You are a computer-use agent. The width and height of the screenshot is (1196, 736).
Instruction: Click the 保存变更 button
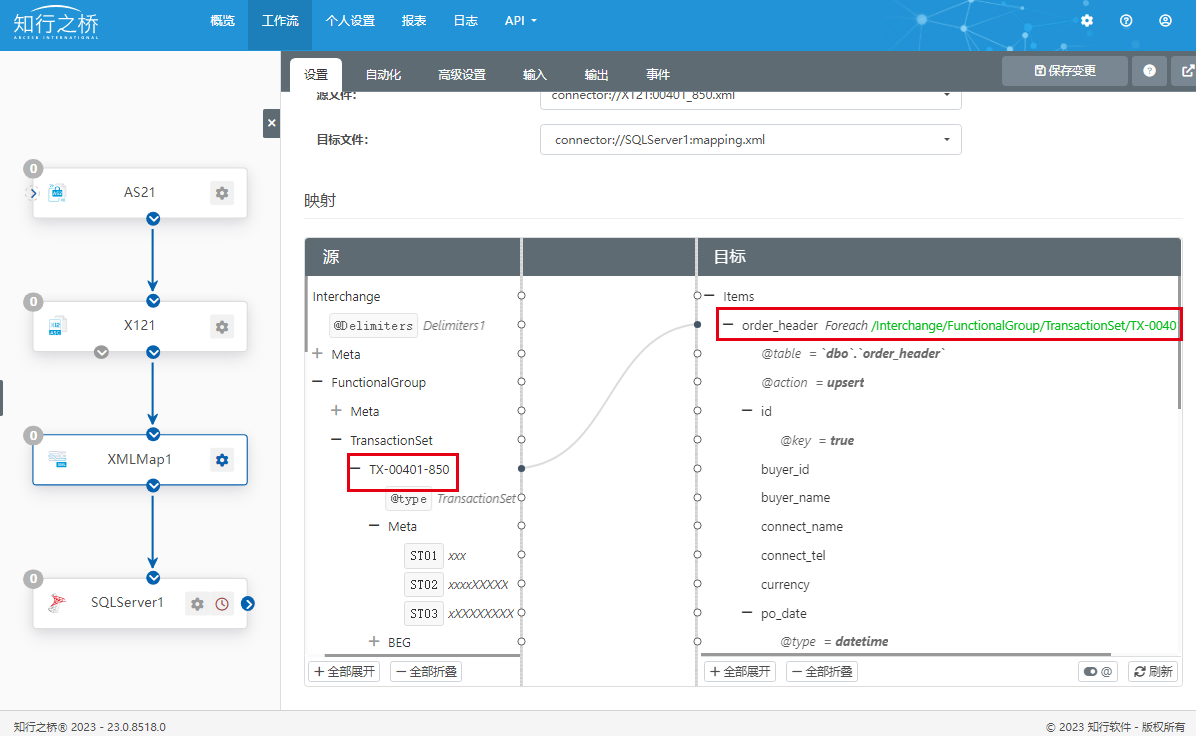1065,71
